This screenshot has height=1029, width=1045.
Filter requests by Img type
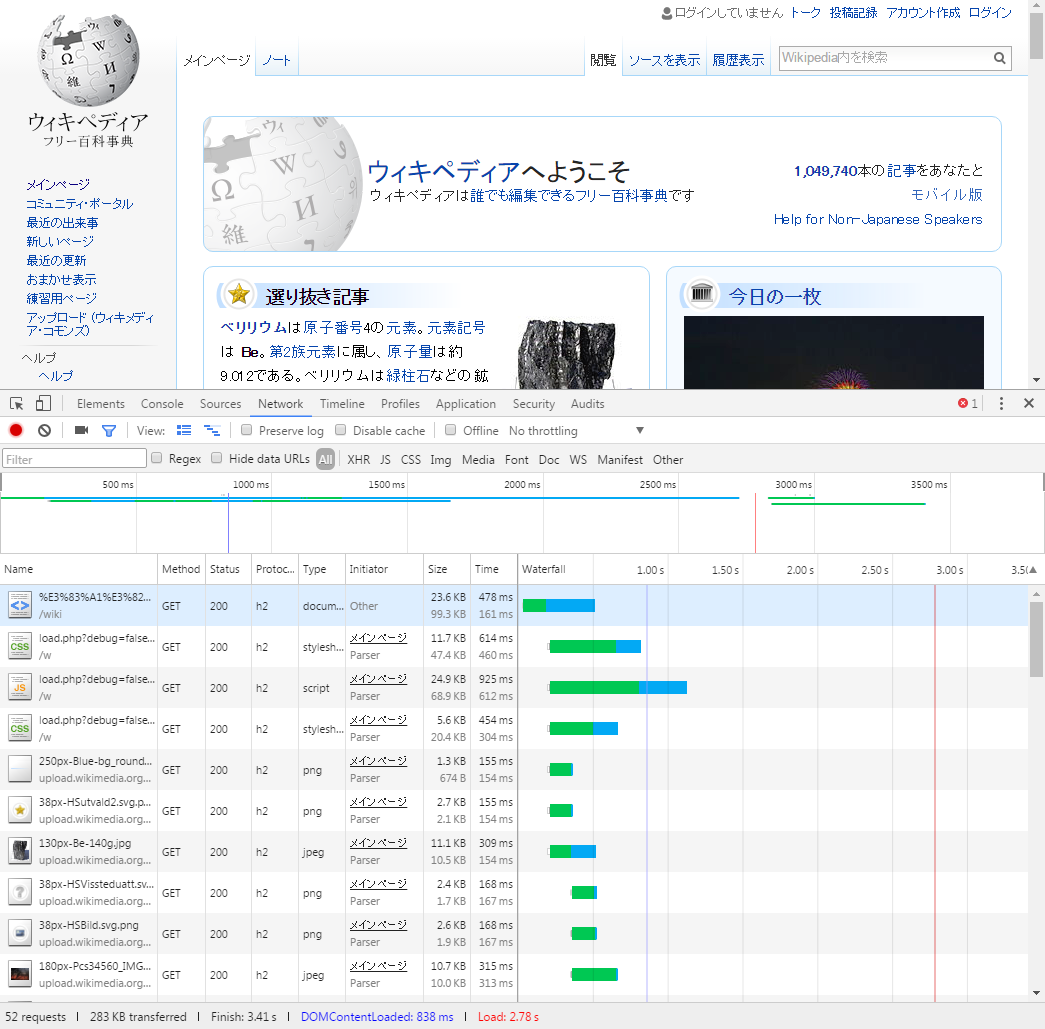click(x=441, y=460)
